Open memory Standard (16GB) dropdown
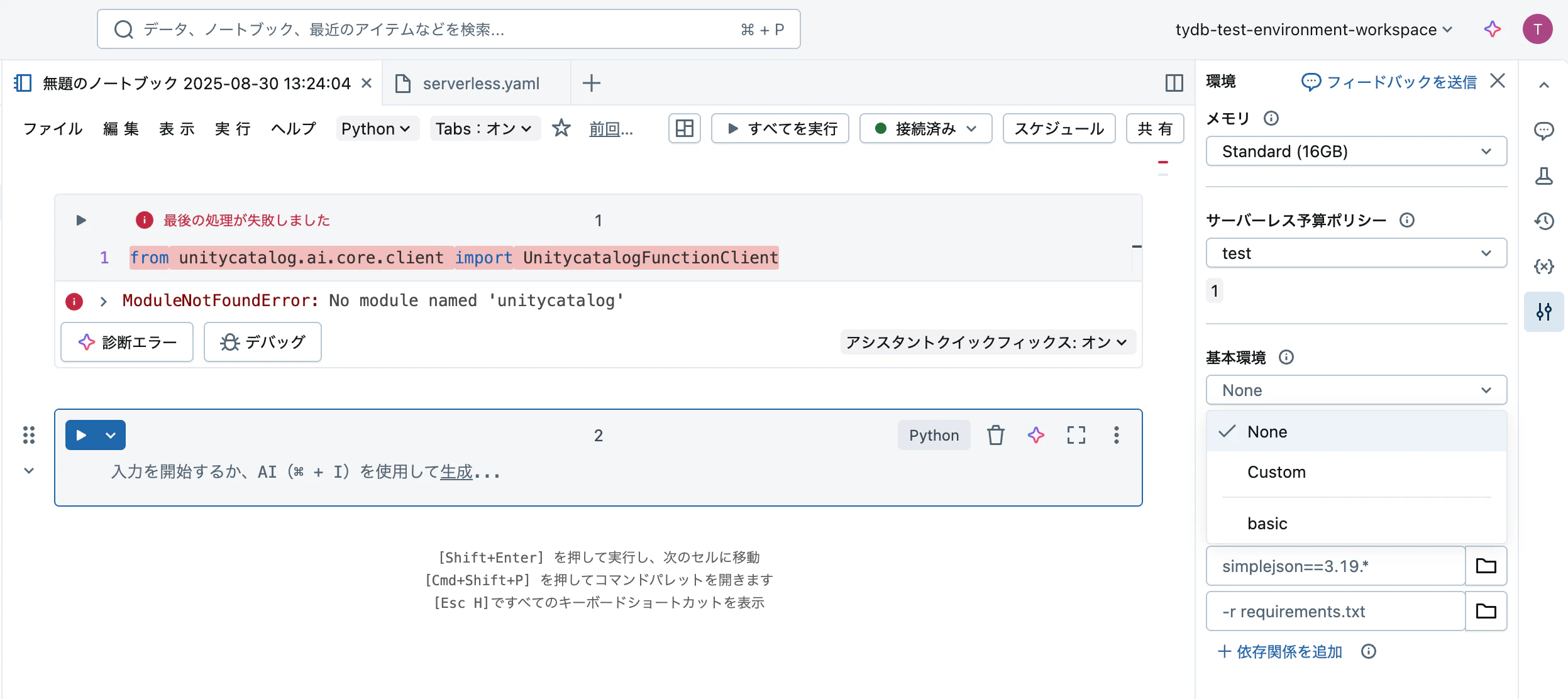The width and height of the screenshot is (1568, 699). [x=1356, y=151]
